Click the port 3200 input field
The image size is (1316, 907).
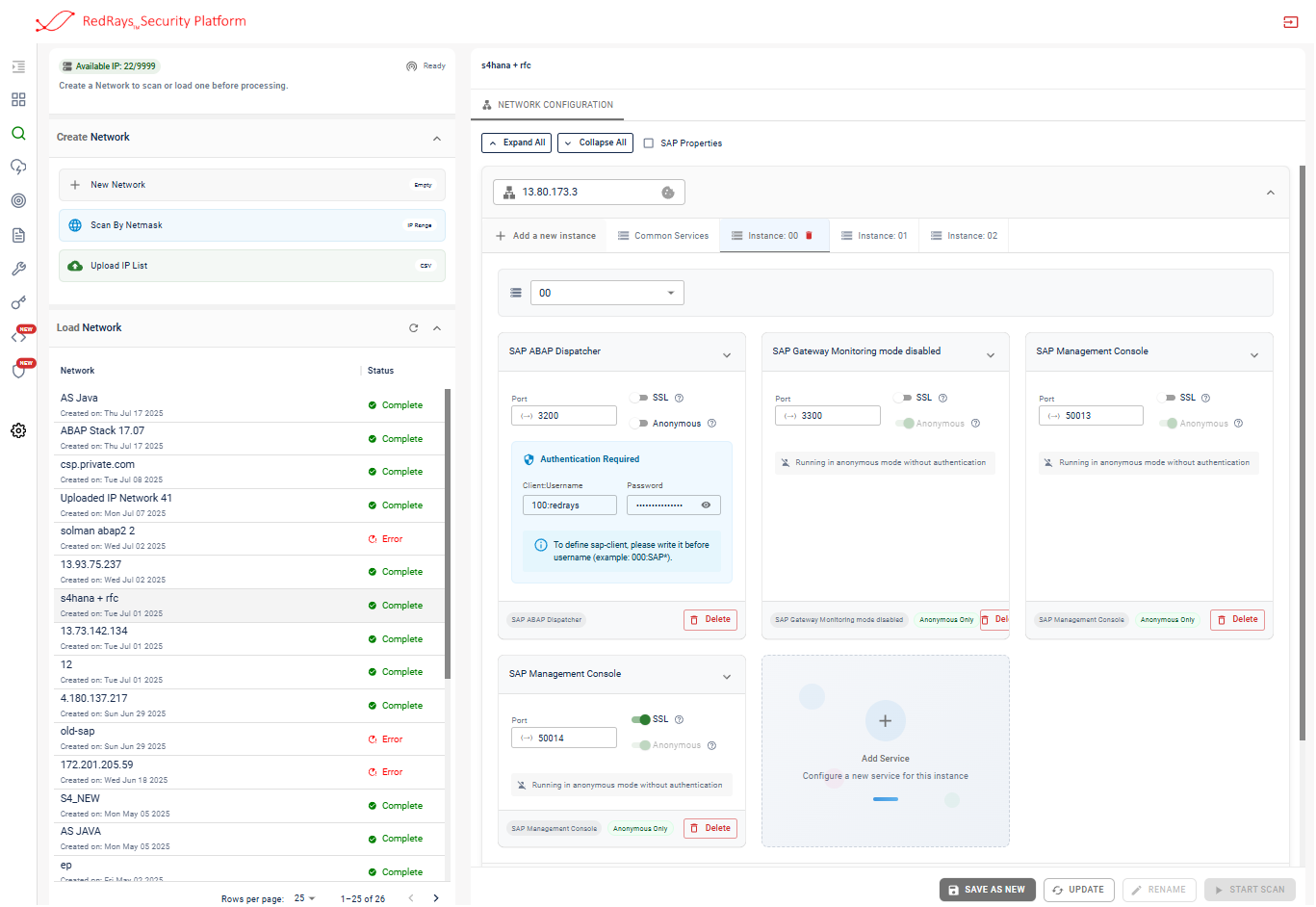[564, 416]
